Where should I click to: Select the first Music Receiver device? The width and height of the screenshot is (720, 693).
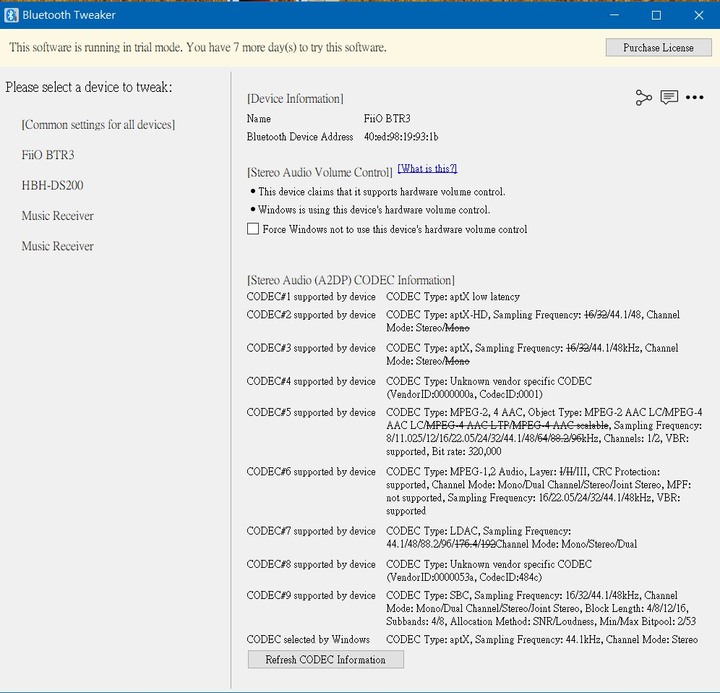point(57,215)
